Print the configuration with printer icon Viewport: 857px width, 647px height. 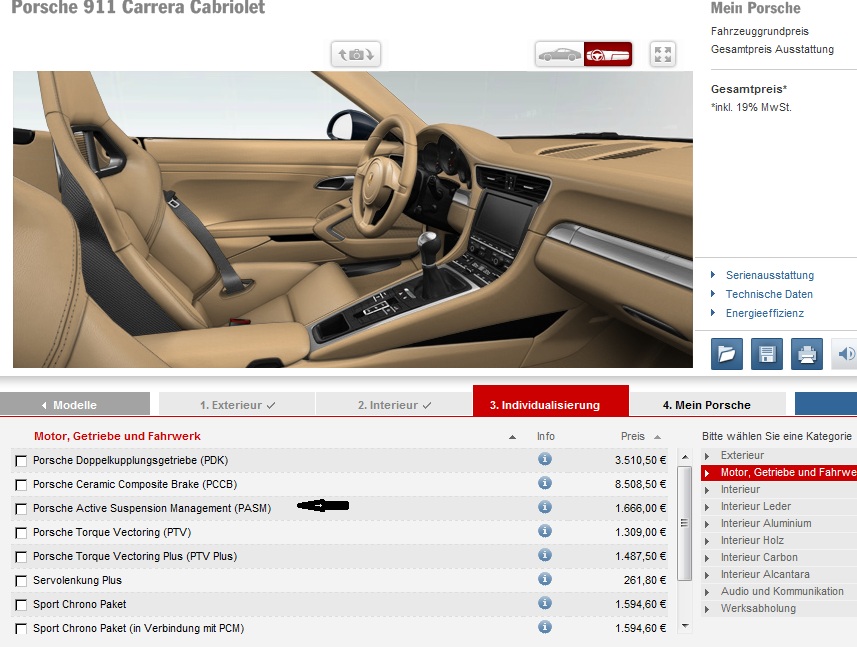click(x=807, y=354)
